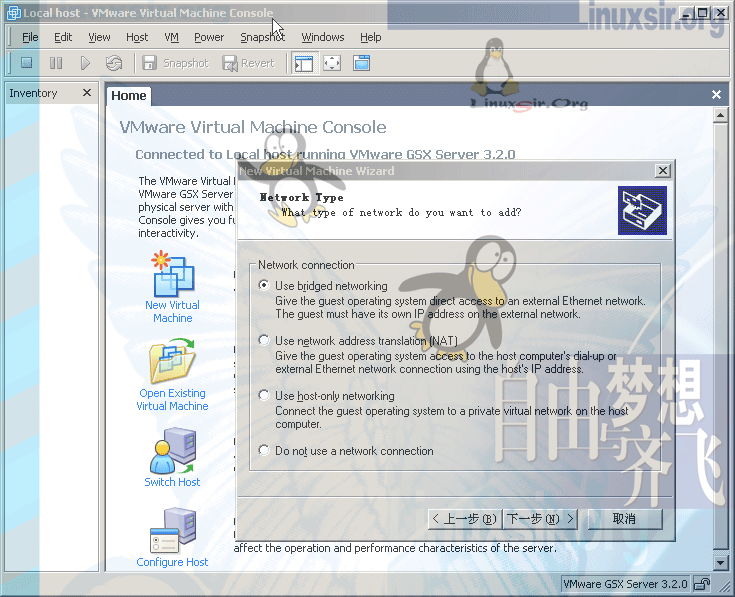This screenshot has width=735, height=597.
Task: Switch to the Home tab
Action: [128, 96]
